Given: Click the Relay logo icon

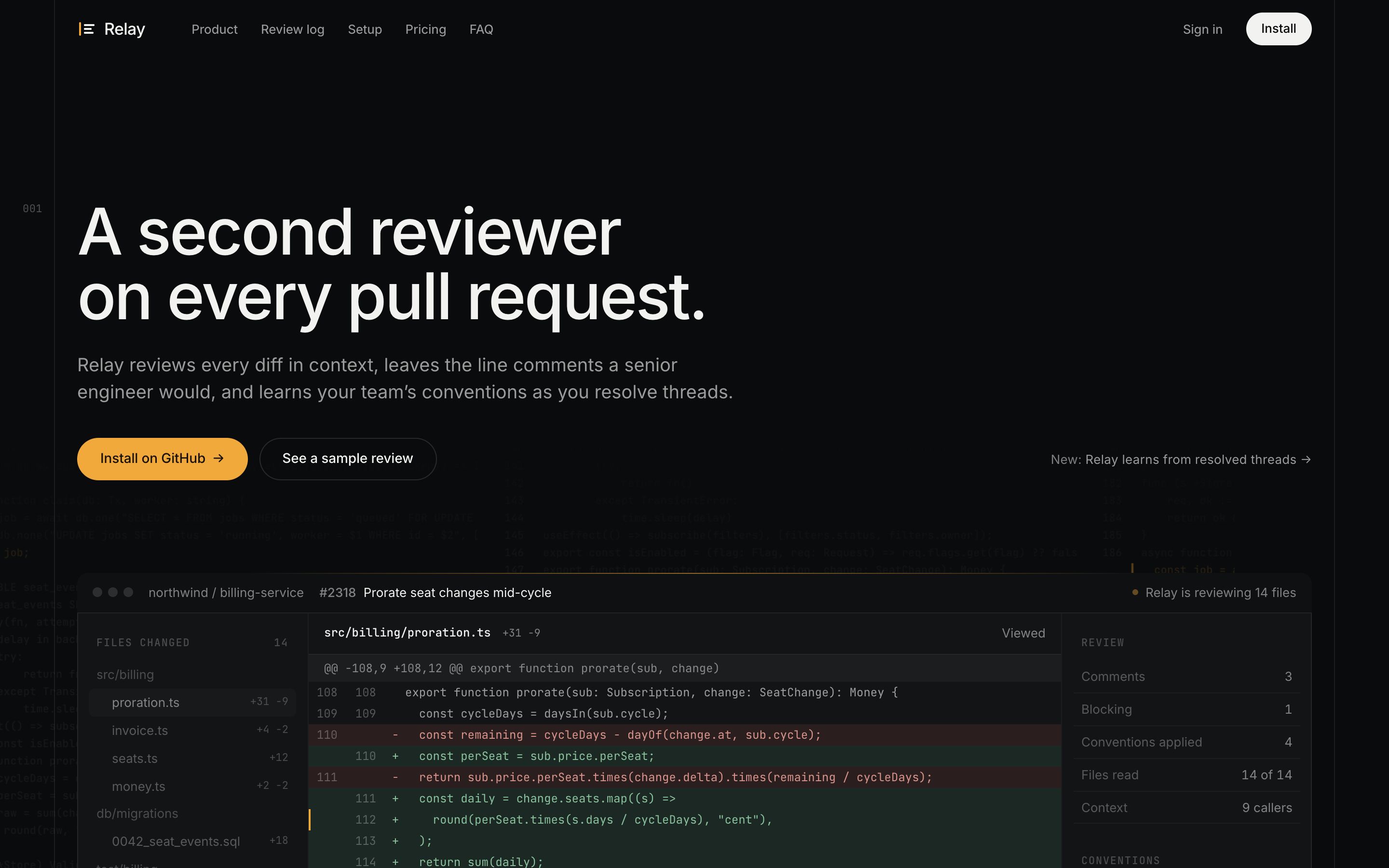Looking at the screenshot, I should click(x=86, y=29).
